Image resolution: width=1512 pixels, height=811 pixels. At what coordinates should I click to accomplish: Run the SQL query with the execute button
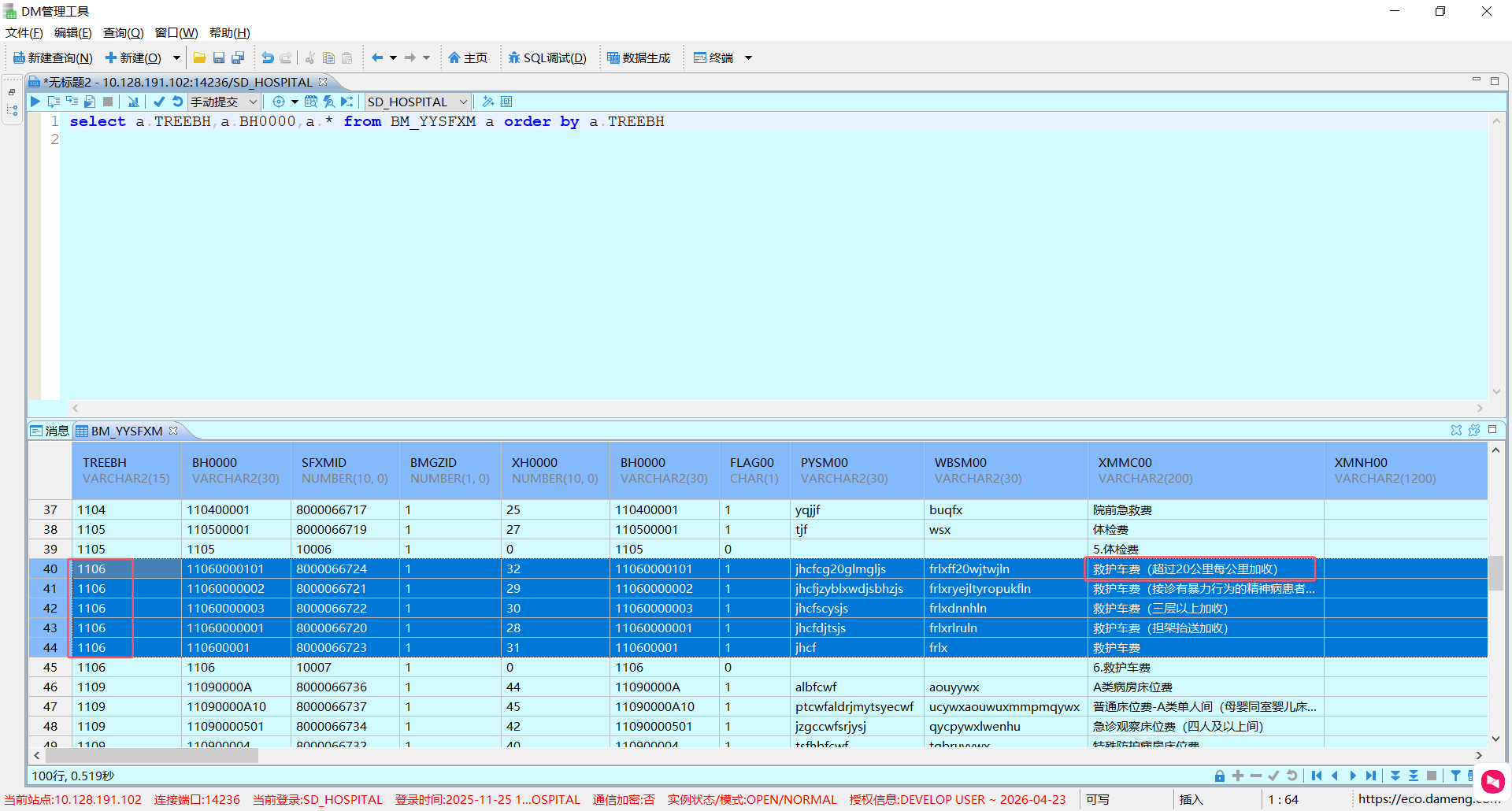[x=35, y=102]
